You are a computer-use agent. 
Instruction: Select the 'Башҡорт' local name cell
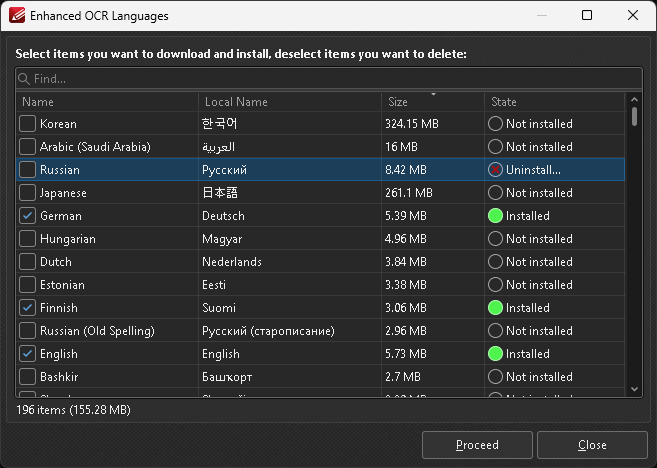coord(290,377)
